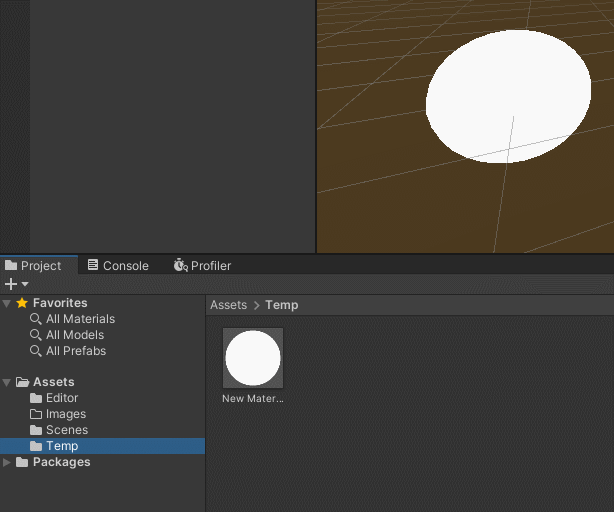Click the Images folder icon
This screenshot has width=614, height=512.
click(x=36, y=414)
